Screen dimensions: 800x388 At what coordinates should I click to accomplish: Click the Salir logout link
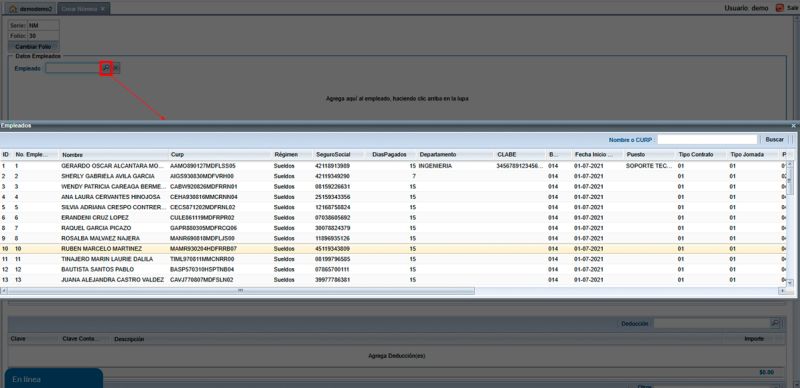tap(792, 8)
